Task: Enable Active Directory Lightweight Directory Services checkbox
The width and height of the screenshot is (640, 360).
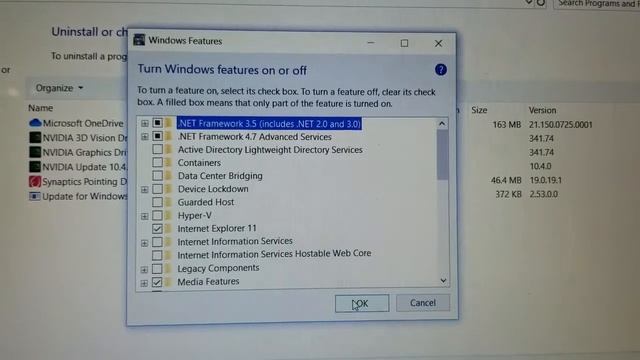Action: pyautogui.click(x=157, y=149)
